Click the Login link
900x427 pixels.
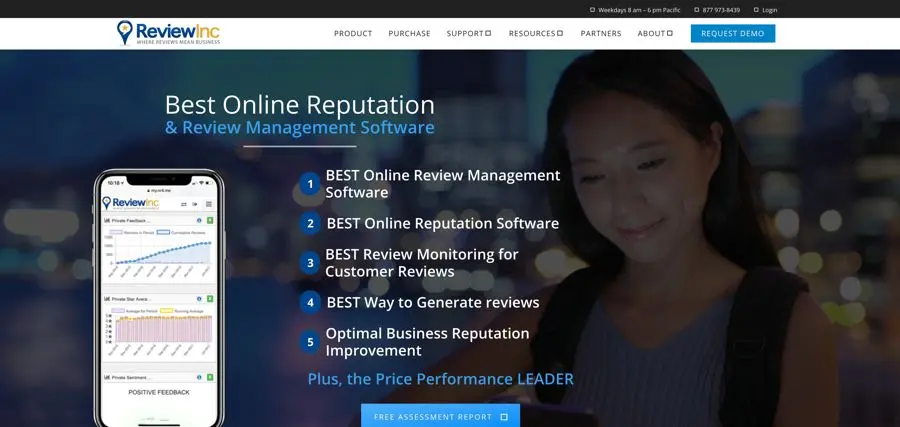(769, 10)
